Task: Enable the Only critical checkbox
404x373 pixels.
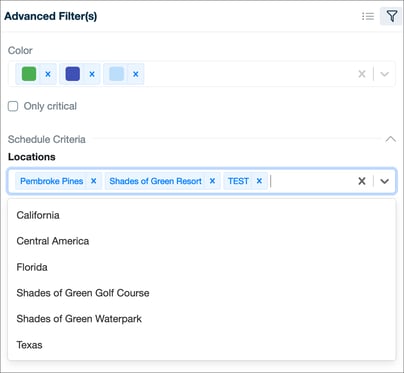Action: [x=13, y=106]
